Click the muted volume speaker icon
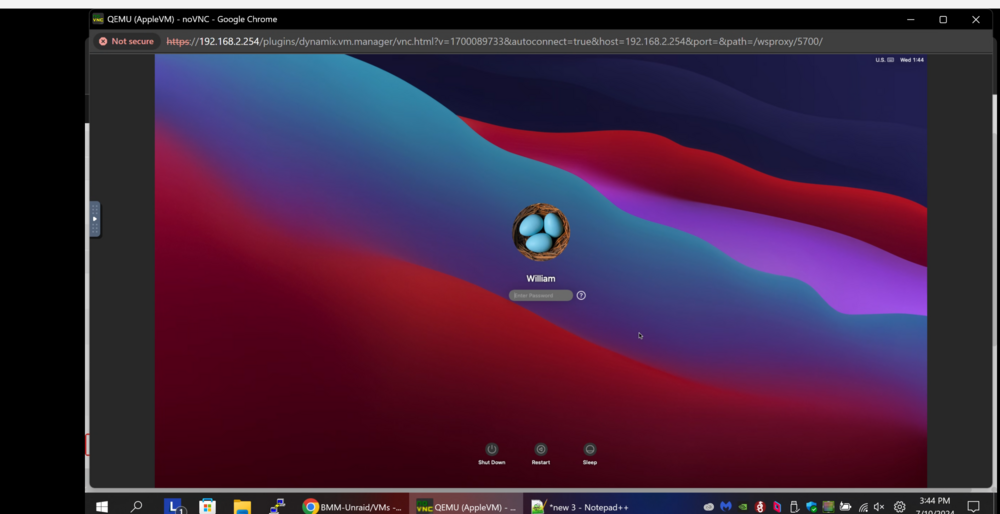 point(879,508)
